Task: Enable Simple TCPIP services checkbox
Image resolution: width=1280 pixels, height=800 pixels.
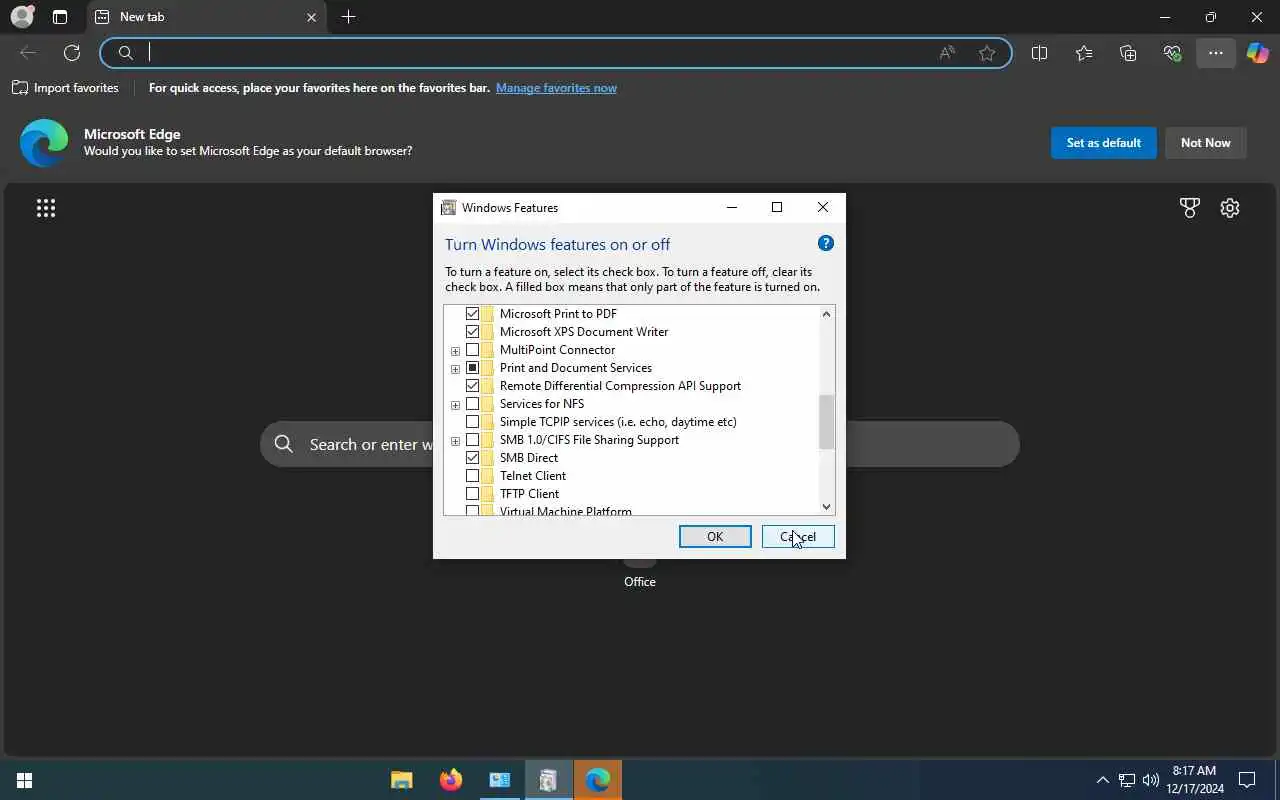Action: click(473, 422)
